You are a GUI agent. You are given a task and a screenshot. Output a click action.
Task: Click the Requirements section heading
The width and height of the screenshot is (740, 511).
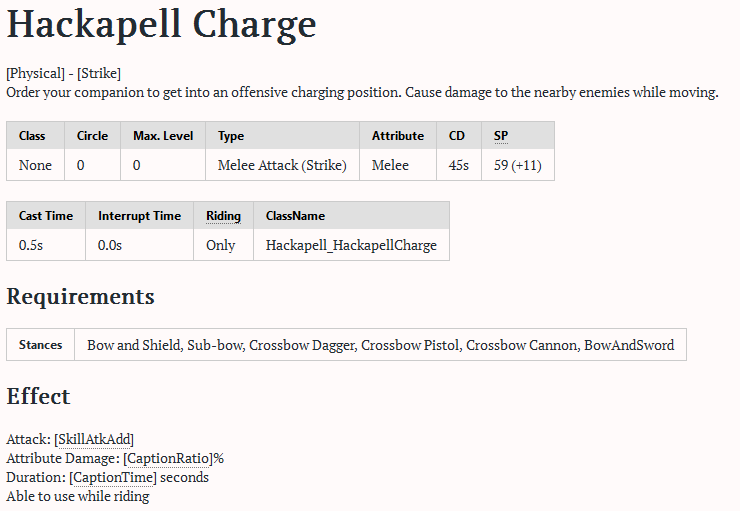81,297
